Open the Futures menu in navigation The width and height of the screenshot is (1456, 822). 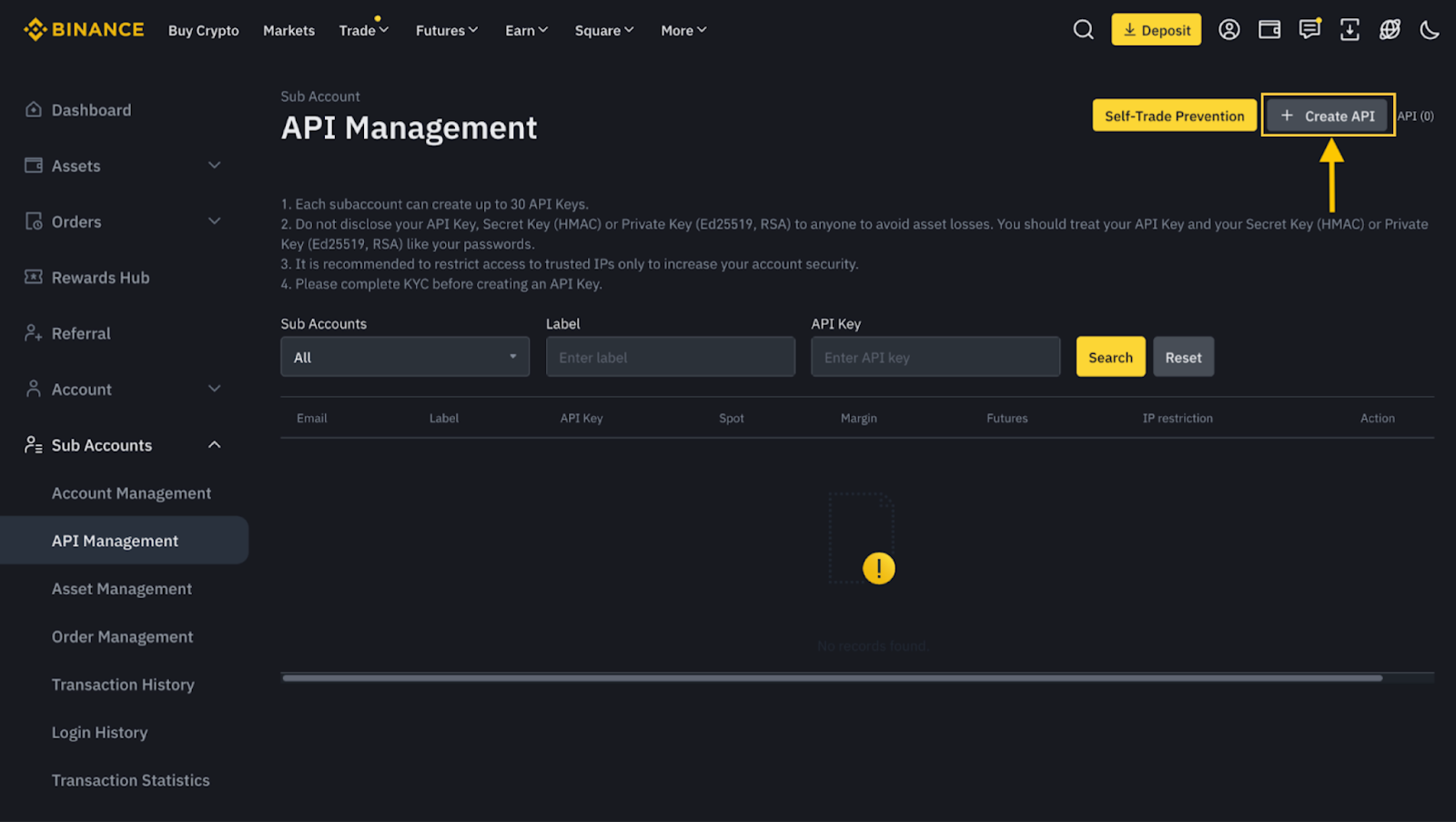446,31
